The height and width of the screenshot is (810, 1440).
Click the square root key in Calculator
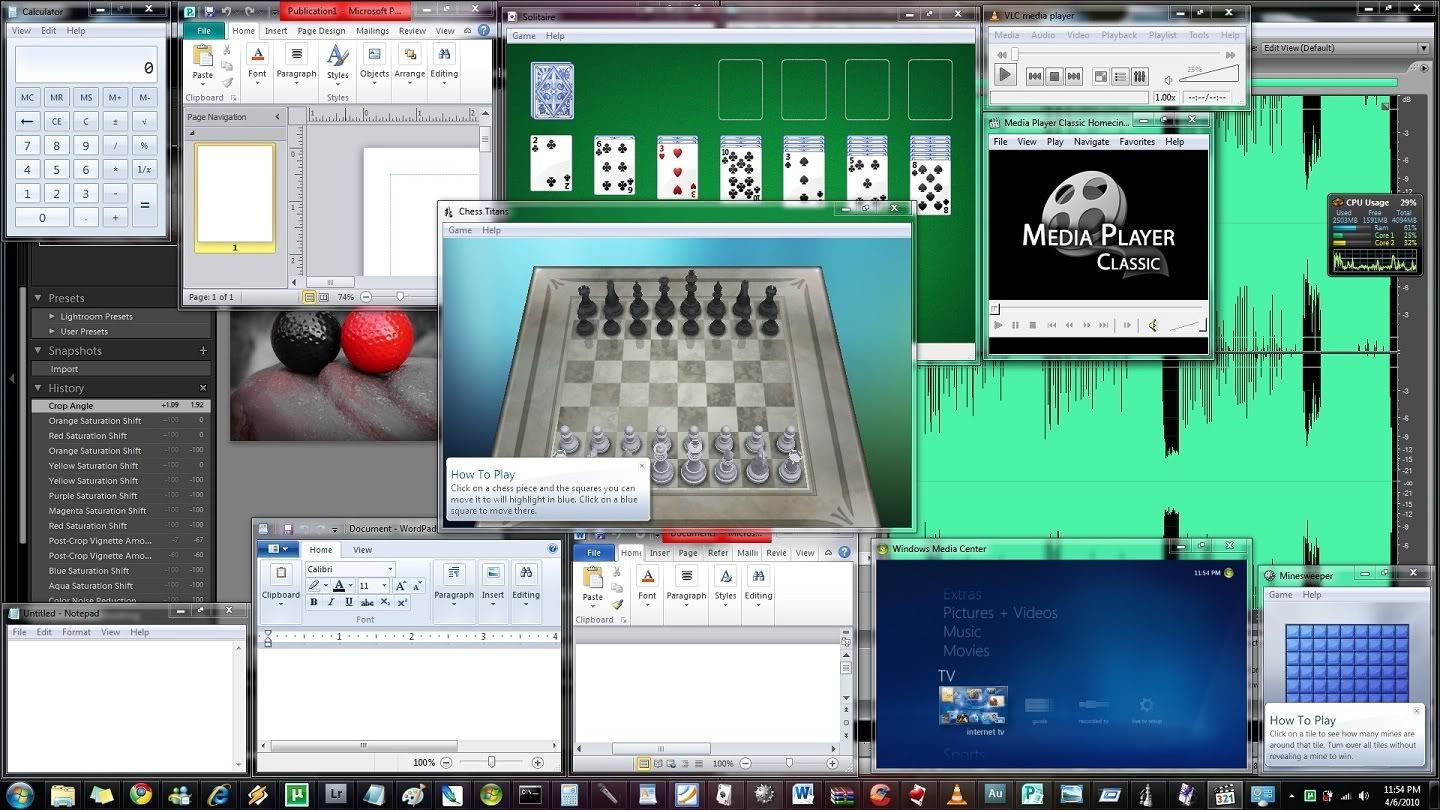click(145, 122)
